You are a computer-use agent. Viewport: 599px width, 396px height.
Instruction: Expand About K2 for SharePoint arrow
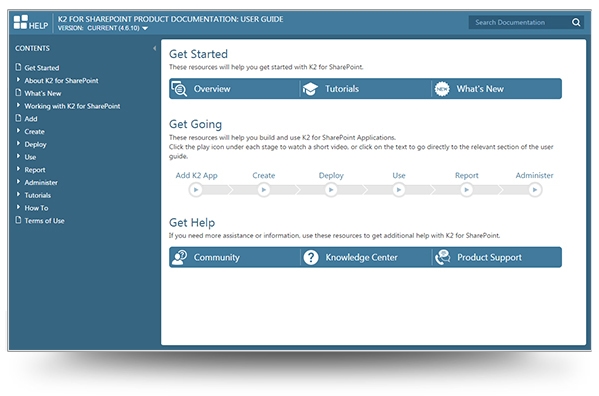click(18, 80)
